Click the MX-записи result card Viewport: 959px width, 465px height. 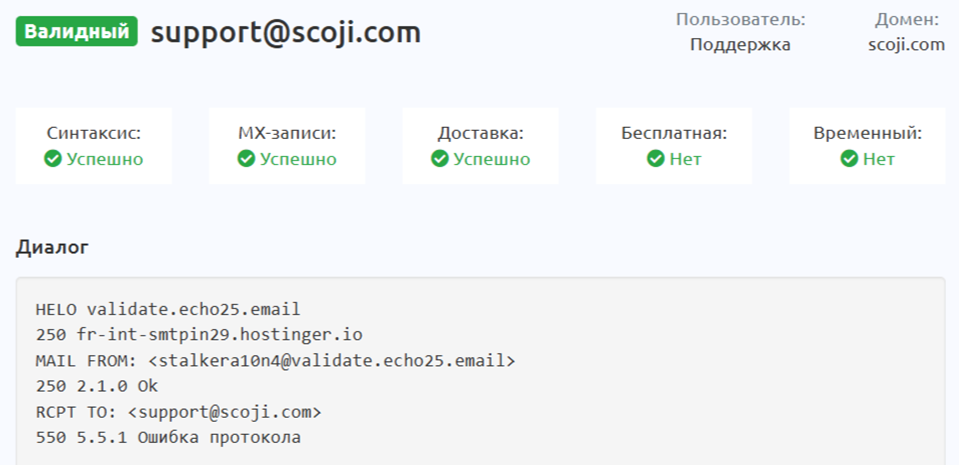tap(287, 146)
